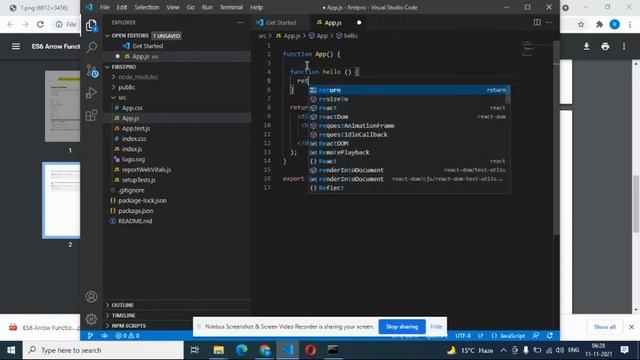The image size is (640, 360).
Task: Click the browser download icon in PDF viewer
Action: [x=587, y=47]
